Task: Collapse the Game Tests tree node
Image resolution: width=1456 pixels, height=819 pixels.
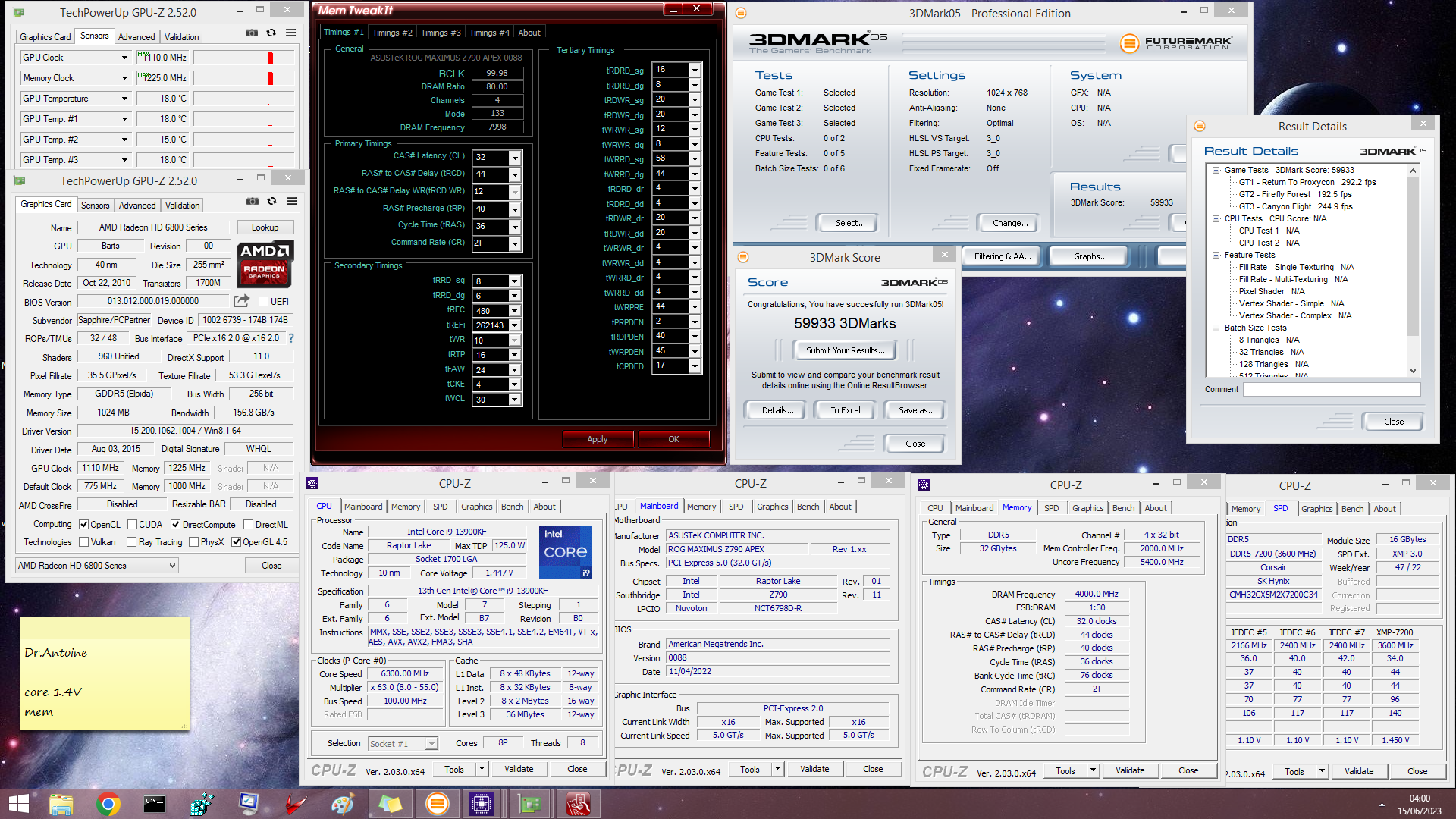Action: (1216, 171)
